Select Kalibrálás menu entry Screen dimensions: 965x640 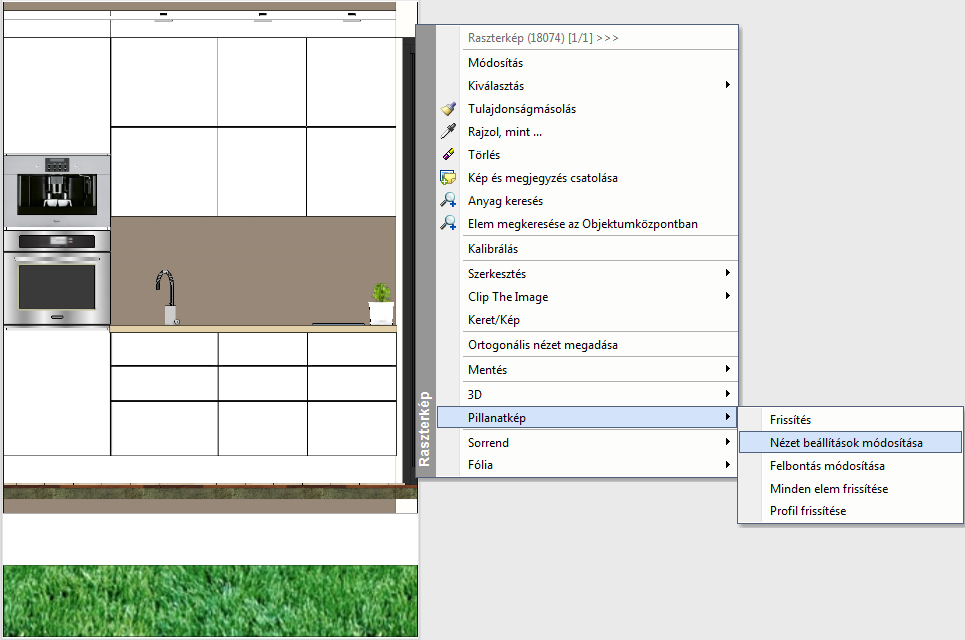click(x=493, y=248)
